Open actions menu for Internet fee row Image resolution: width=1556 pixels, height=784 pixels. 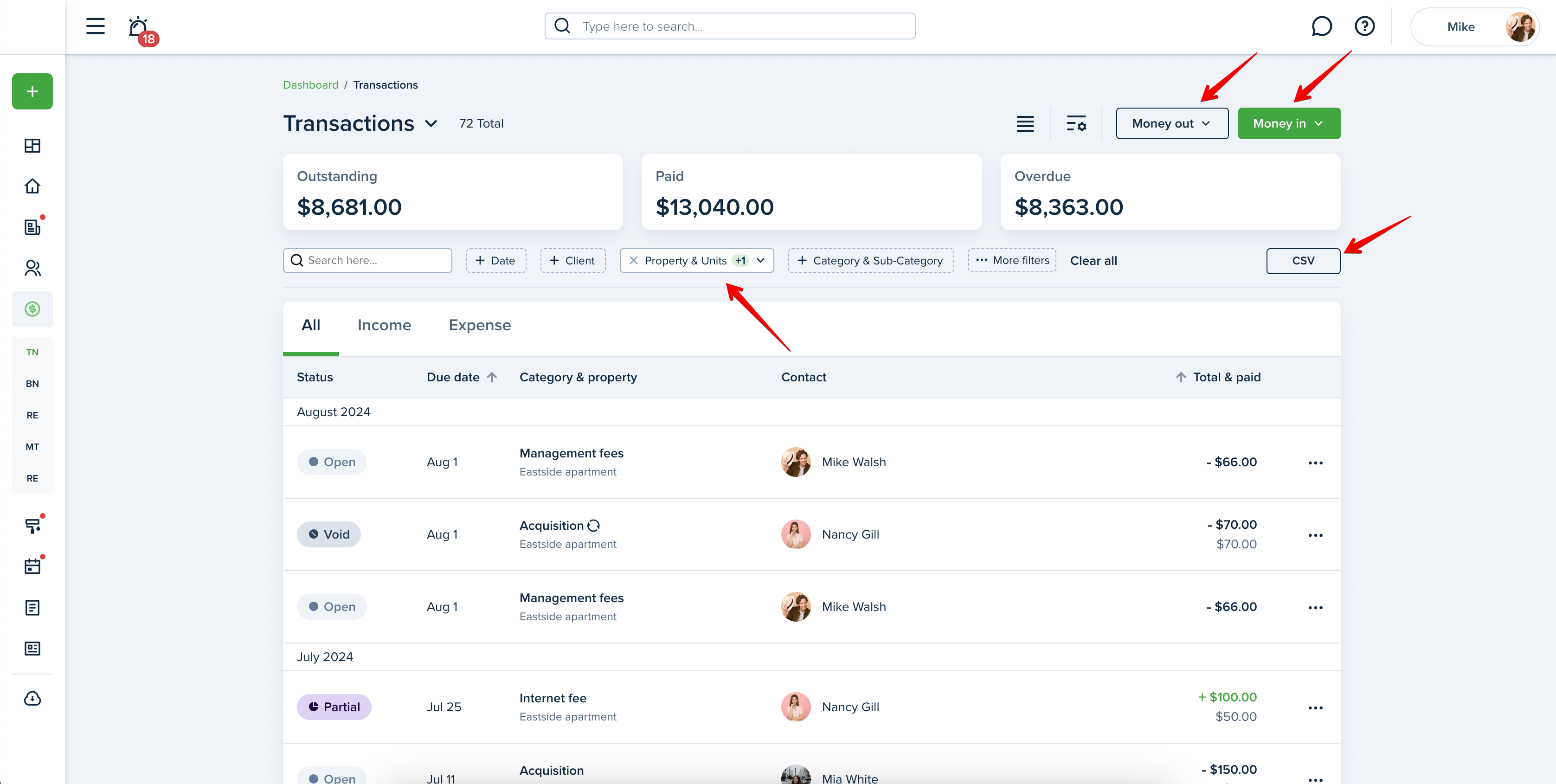(x=1316, y=708)
